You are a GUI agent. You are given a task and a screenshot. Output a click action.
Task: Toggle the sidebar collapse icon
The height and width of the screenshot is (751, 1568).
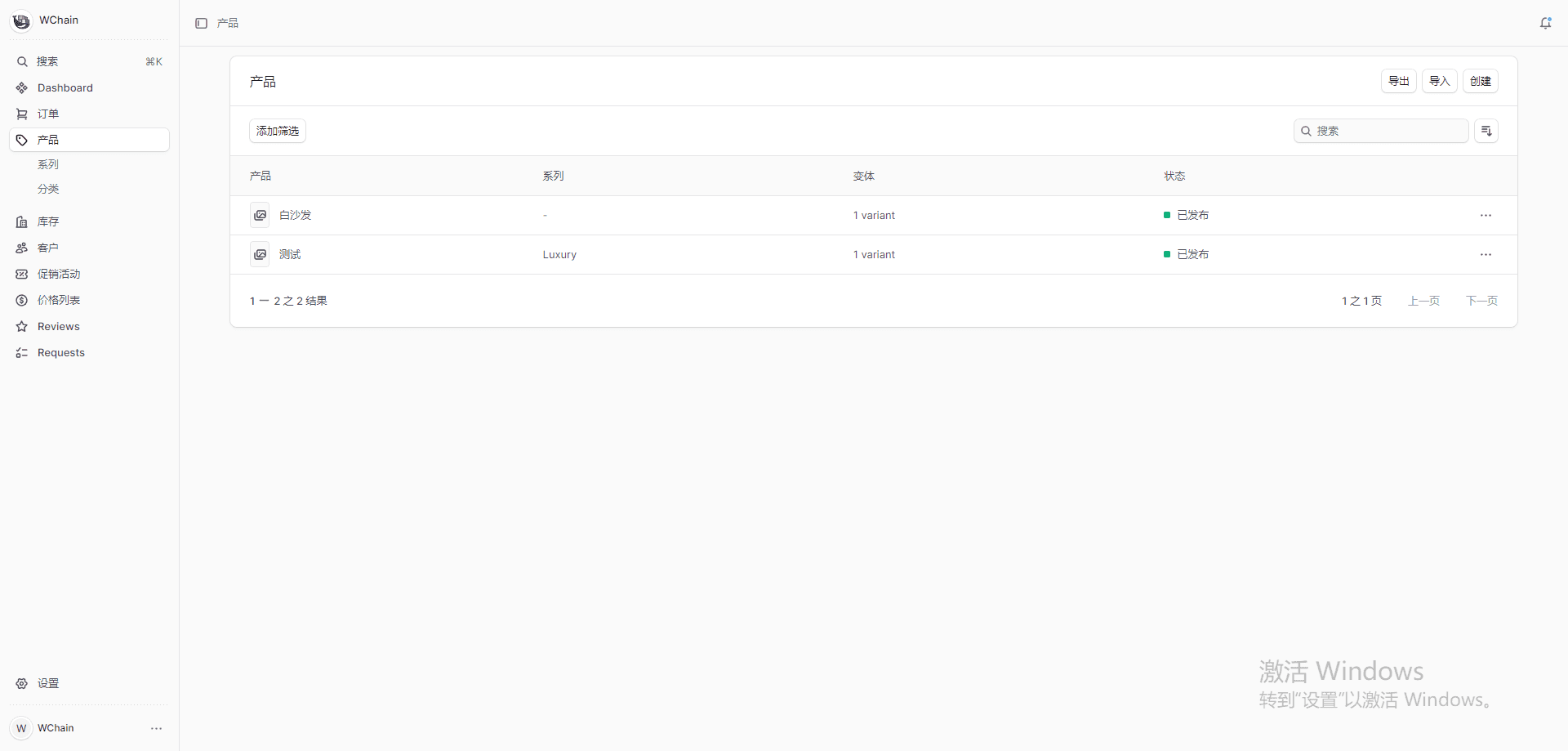pyautogui.click(x=201, y=24)
